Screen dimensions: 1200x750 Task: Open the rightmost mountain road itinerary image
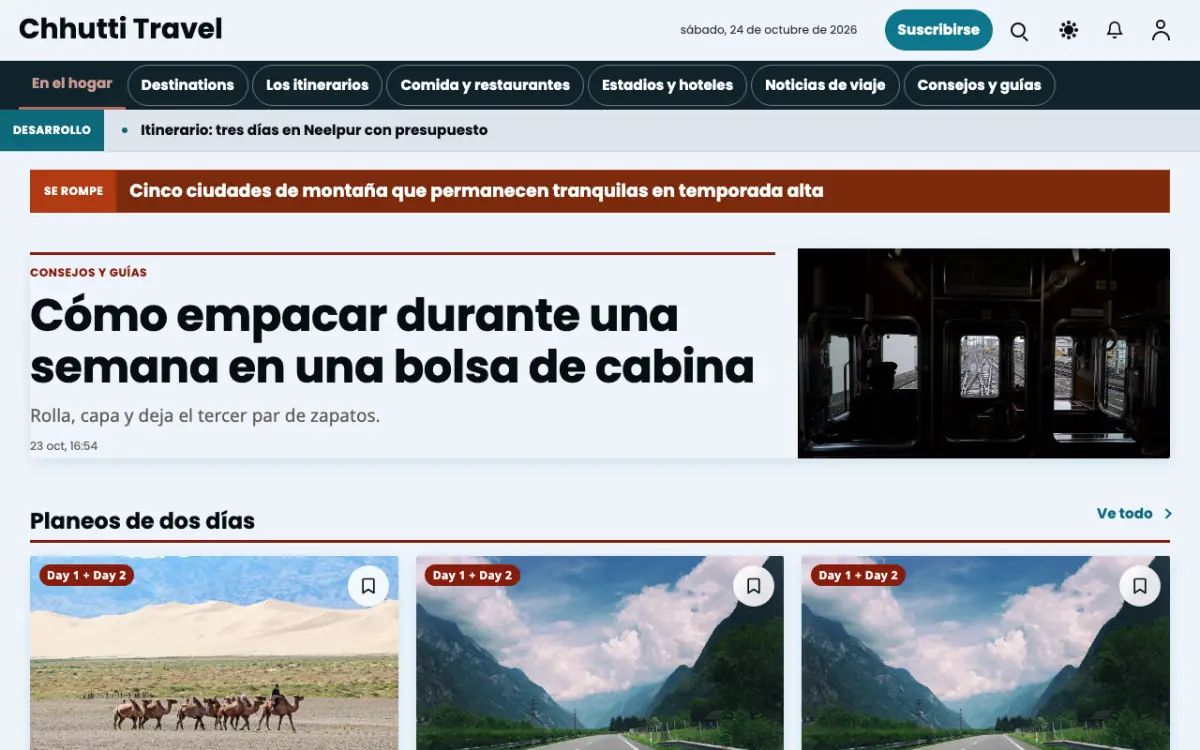tap(986, 653)
